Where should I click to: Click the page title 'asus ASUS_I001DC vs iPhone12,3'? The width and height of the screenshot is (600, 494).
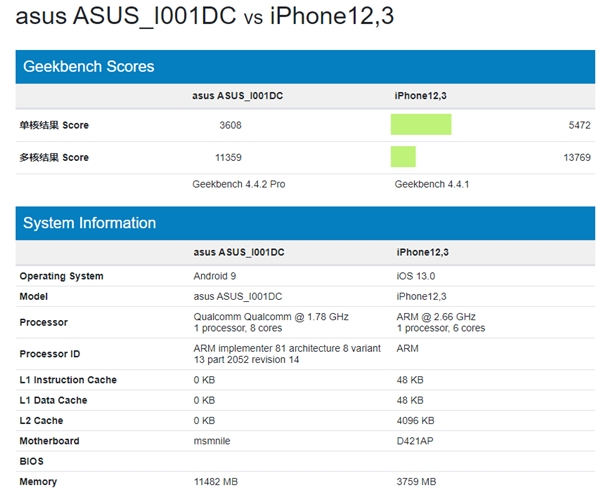[x=205, y=16]
